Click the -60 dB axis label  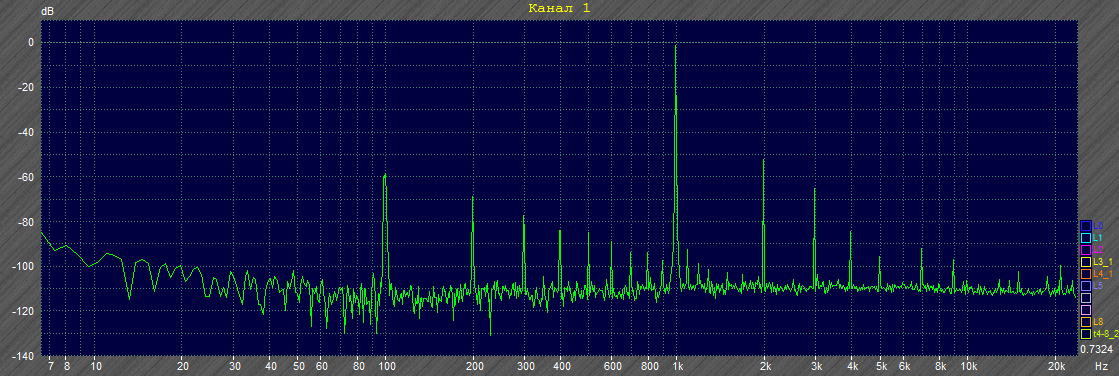(x=26, y=177)
